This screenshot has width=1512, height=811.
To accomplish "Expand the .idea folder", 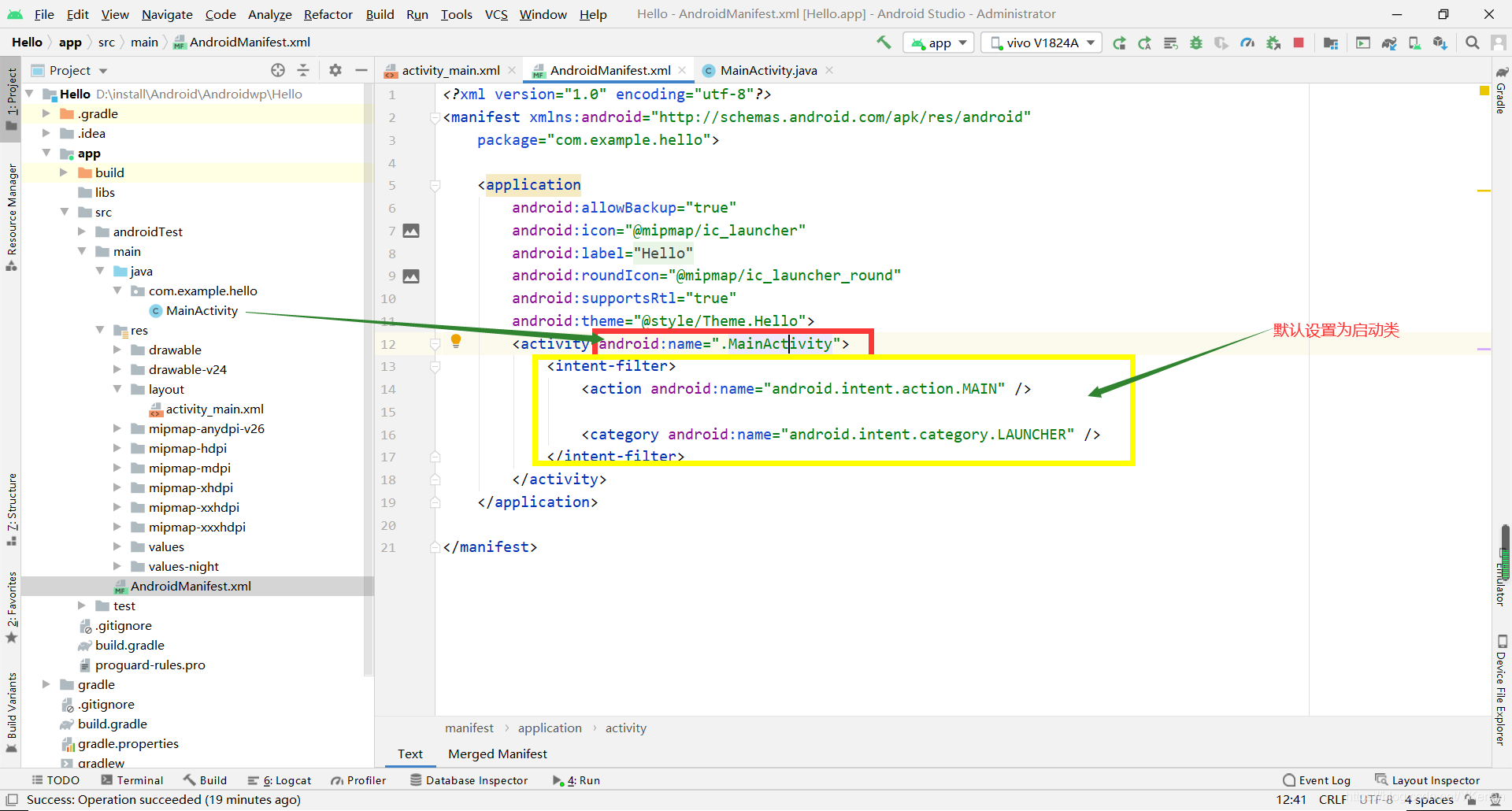I will [x=46, y=133].
